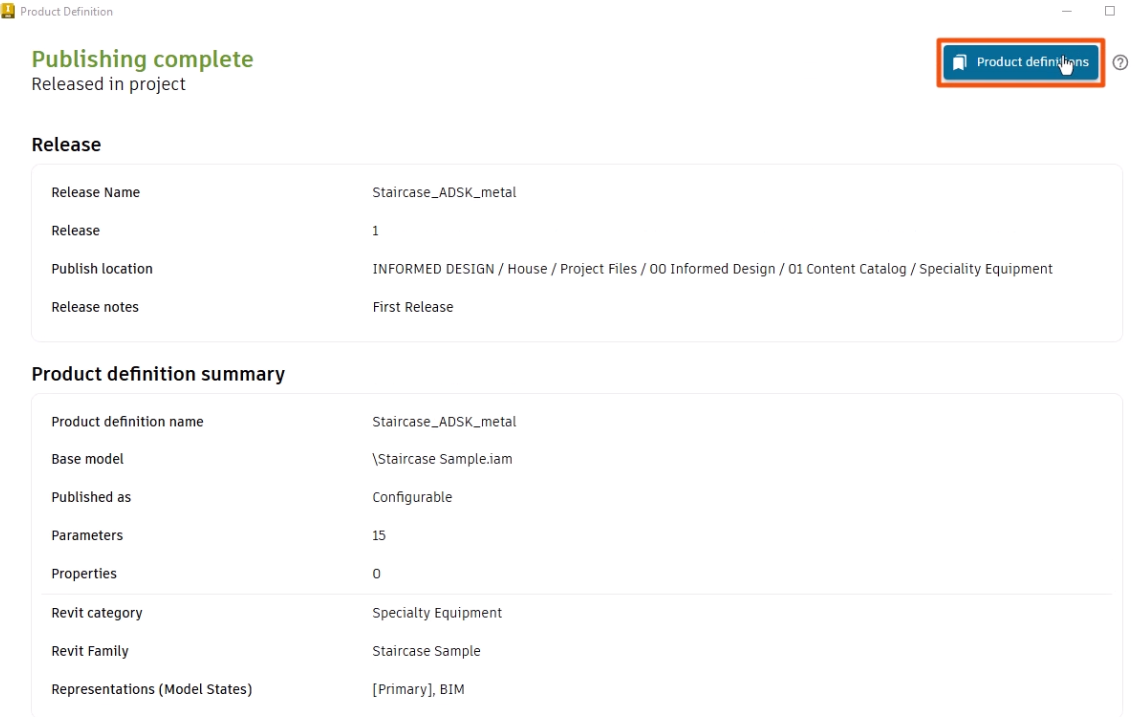This screenshot has height=717, width=1135.
Task: Click the Release number value 1
Action: tap(376, 231)
